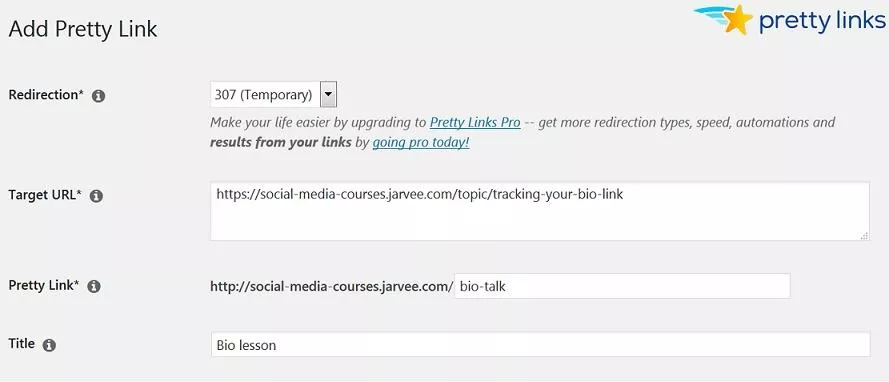Click the Pretty Links star logo

[736, 20]
